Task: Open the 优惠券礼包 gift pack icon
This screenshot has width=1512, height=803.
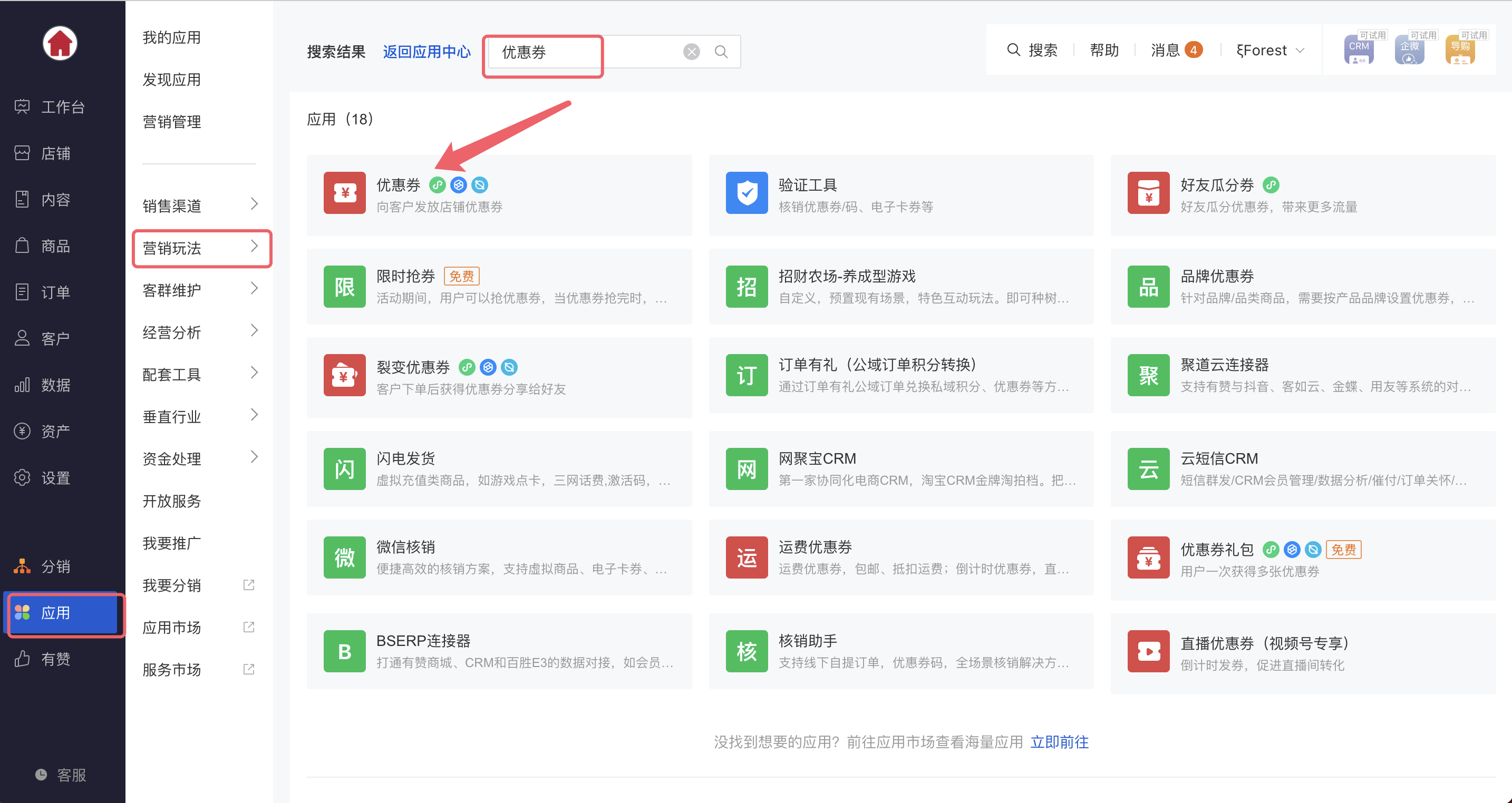Action: point(1149,557)
